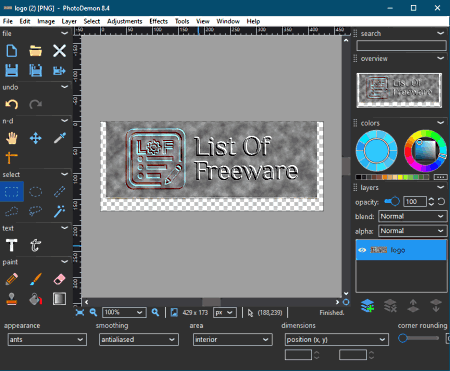This screenshot has height=371, width=450.
Task: Open the Image menu
Action: click(46, 21)
